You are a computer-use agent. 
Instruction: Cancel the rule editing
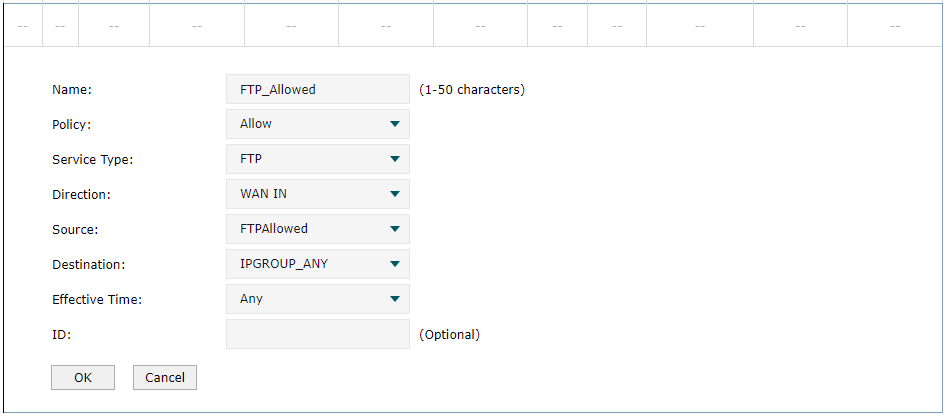(165, 377)
